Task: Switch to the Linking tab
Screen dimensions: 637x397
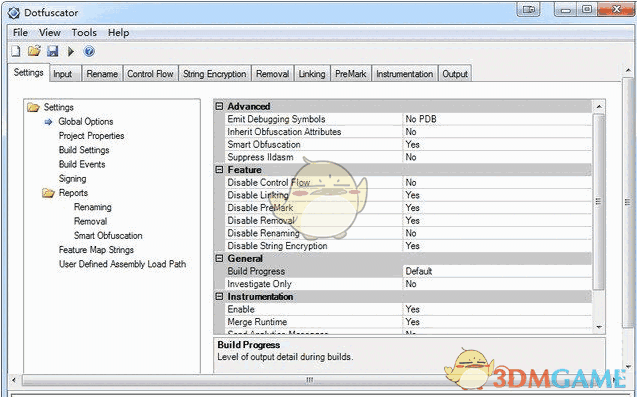Action: (x=312, y=74)
